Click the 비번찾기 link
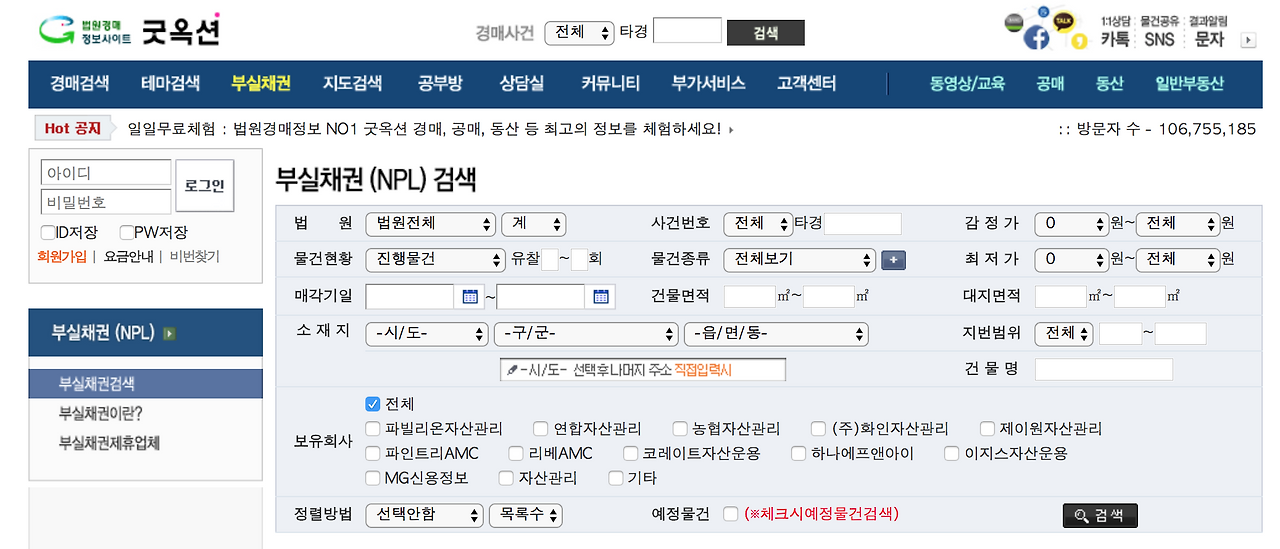The height and width of the screenshot is (549, 1280). [x=194, y=257]
